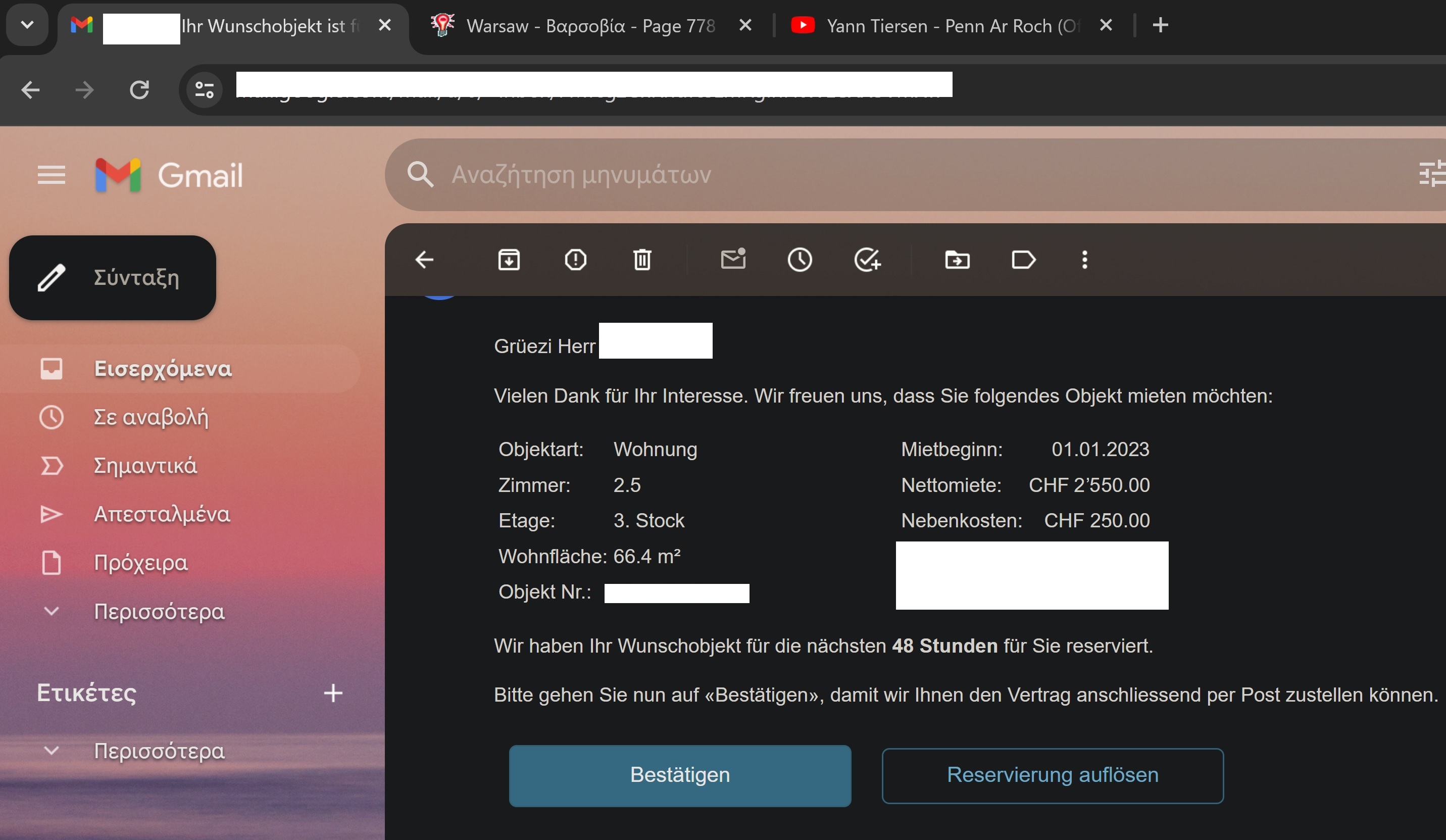1446x840 pixels.
Task: Go back in browser history
Action: tap(30, 90)
